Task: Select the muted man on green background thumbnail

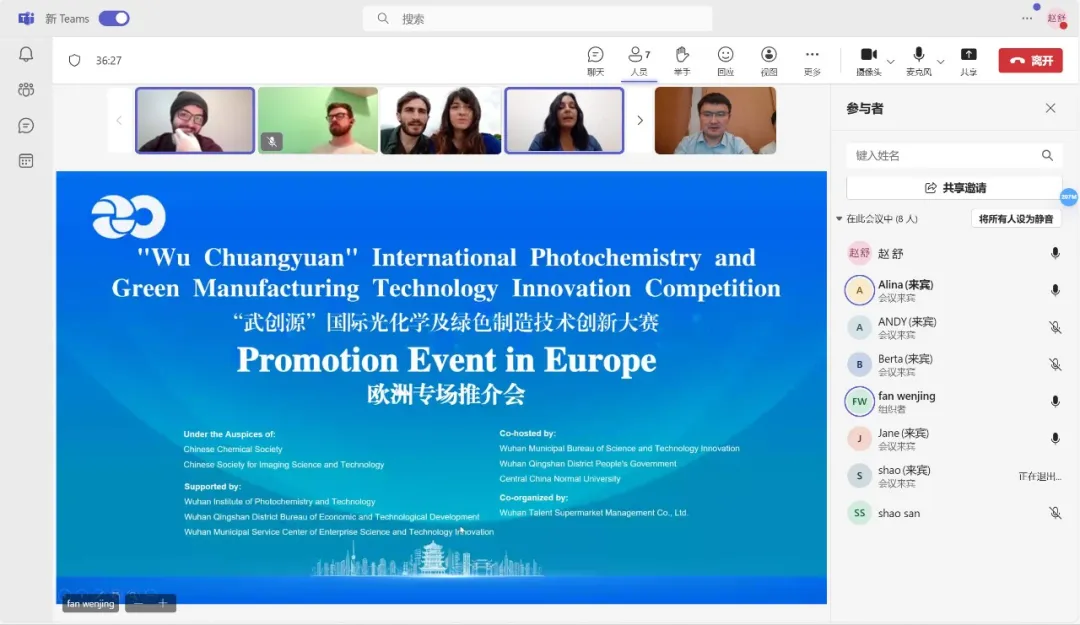Action: pyautogui.click(x=318, y=121)
